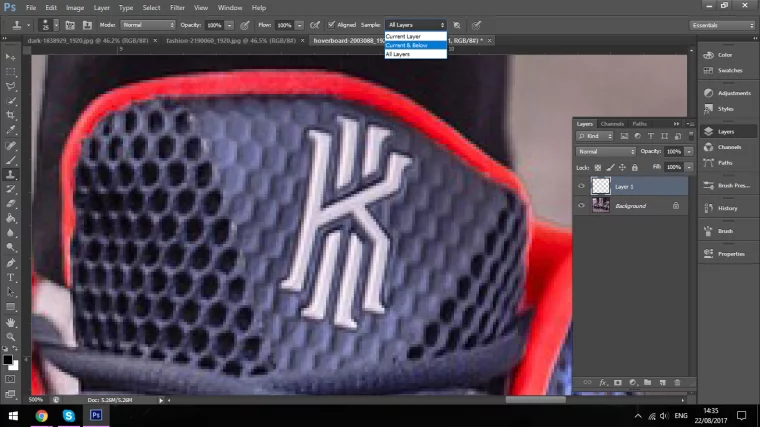Select the History Brush tool
The image size is (760, 427).
pyautogui.click(x=10, y=189)
